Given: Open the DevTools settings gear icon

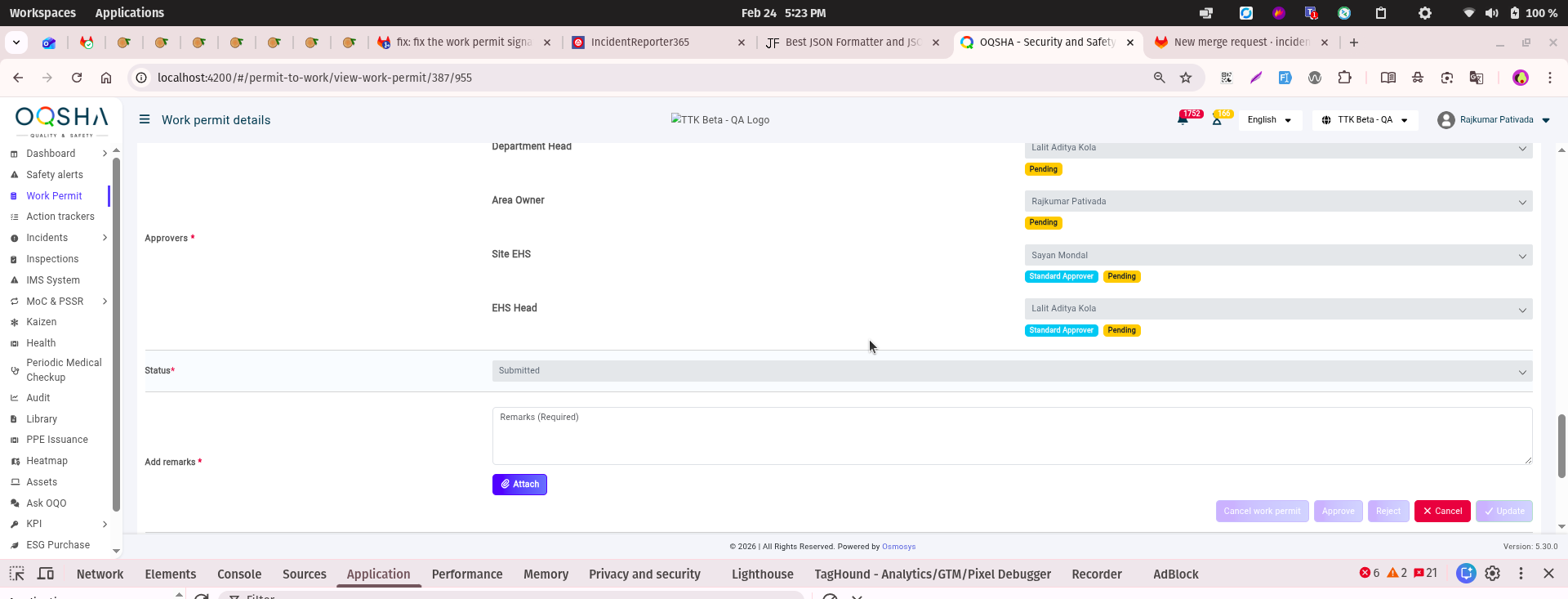Looking at the screenshot, I should [1493, 574].
